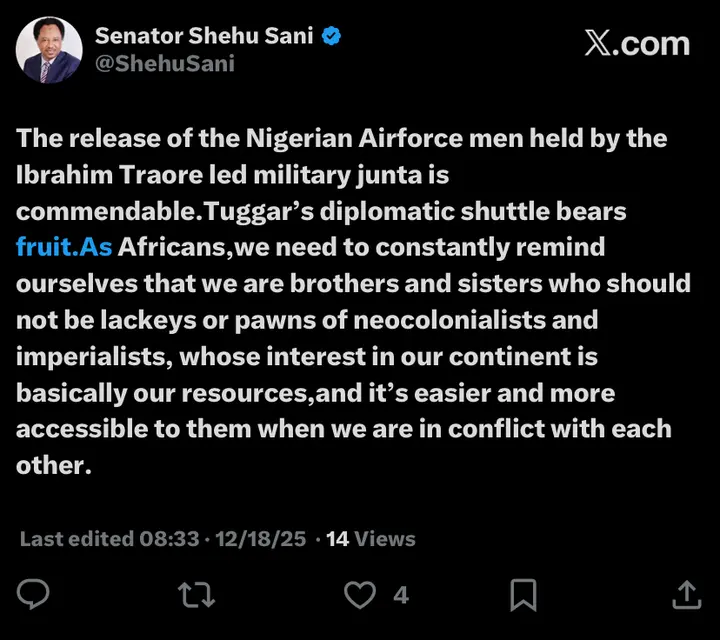The width and height of the screenshot is (720, 640).
Task: Click the like count number 4
Action: pyautogui.click(x=401, y=595)
